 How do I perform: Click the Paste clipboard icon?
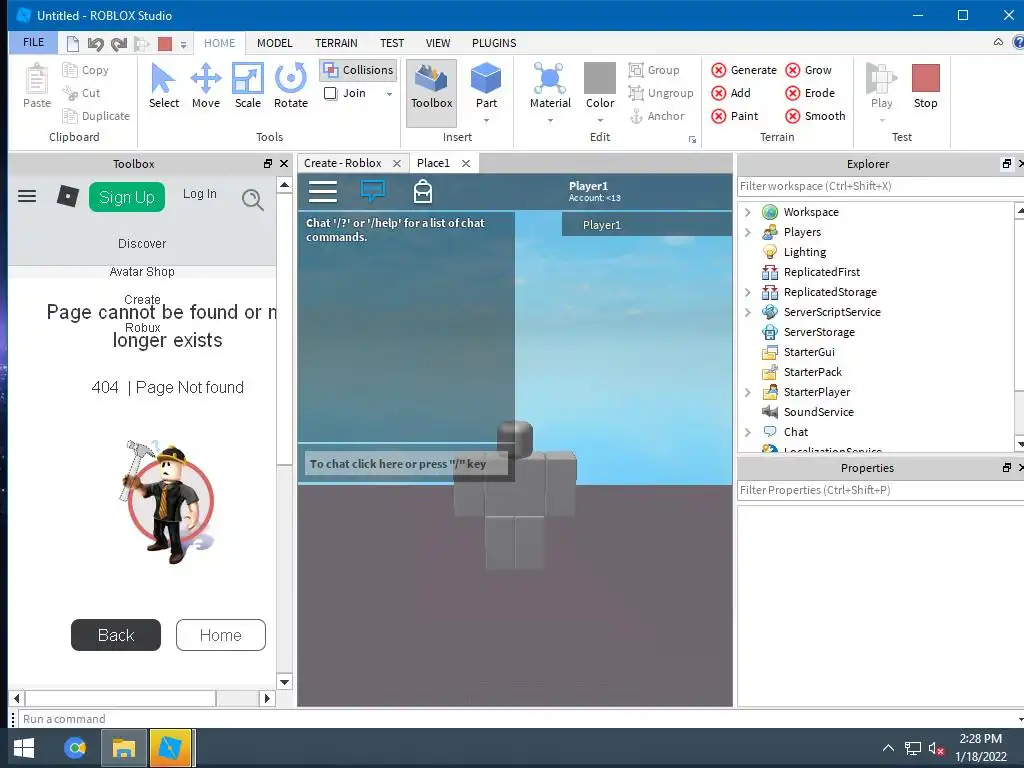pos(37,79)
